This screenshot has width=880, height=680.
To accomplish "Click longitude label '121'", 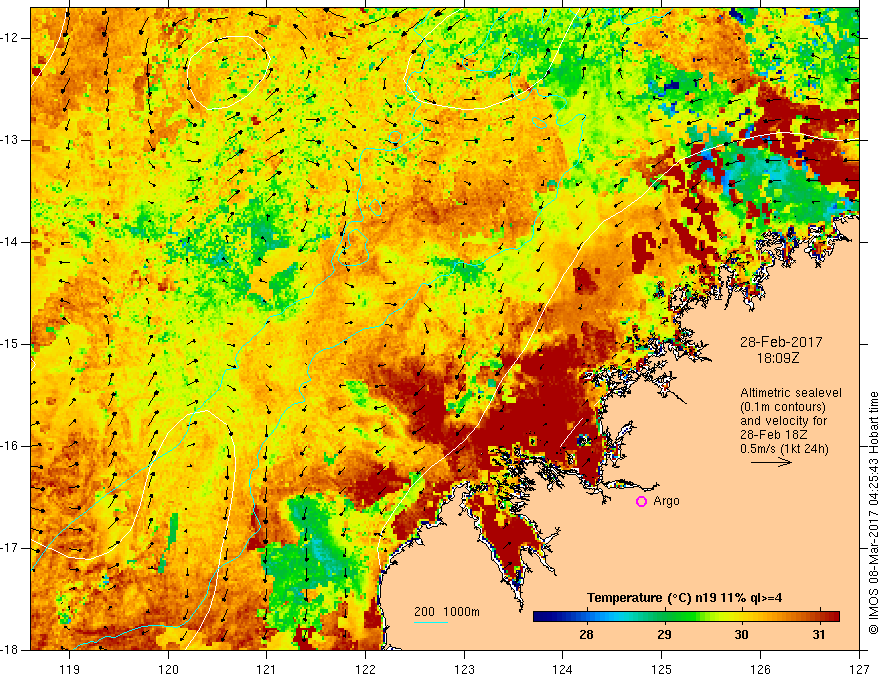I will coord(267,669).
